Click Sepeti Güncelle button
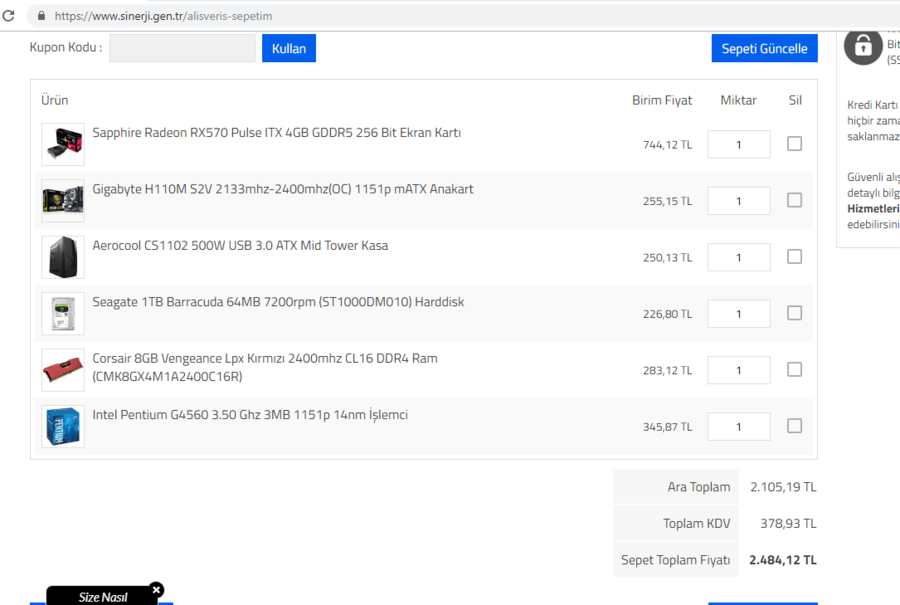Screen dimensions: 900x605 pos(765,48)
